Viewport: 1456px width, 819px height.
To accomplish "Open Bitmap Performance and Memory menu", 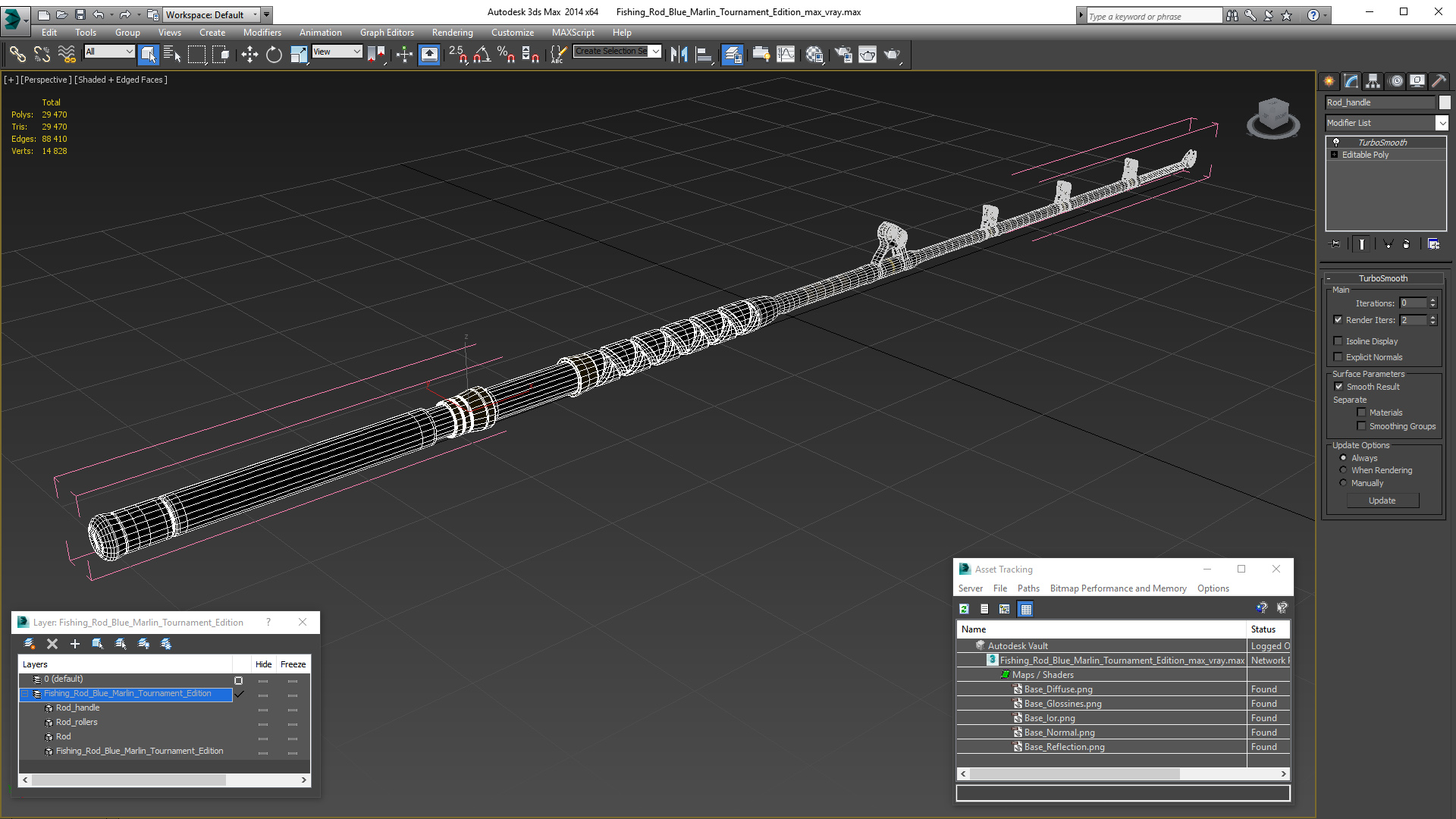I will [x=1118, y=588].
